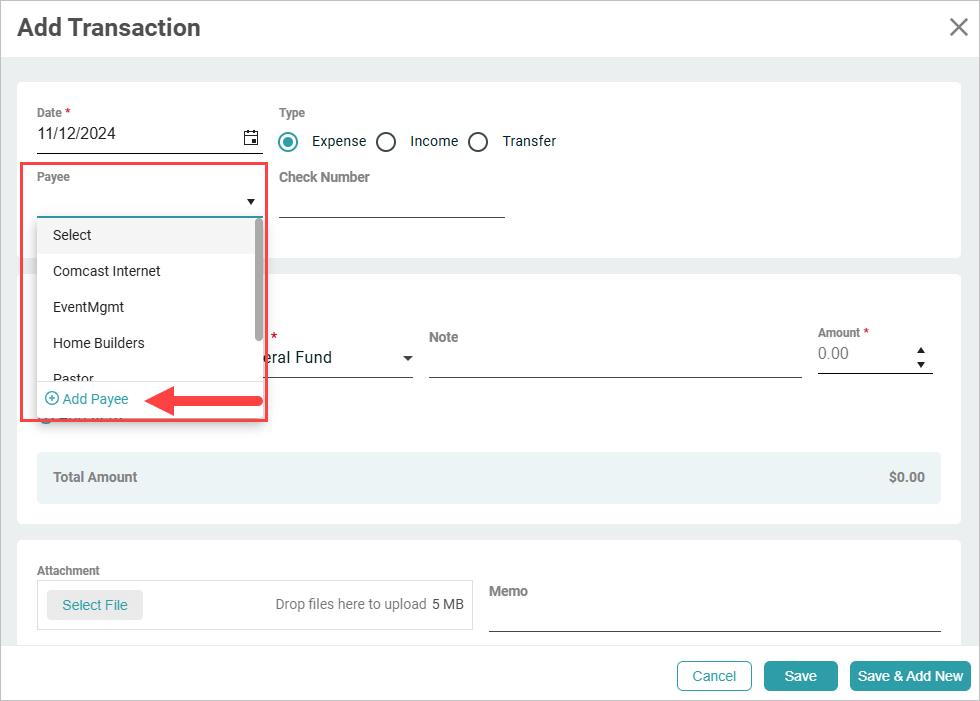Click the payee list scrollbar
The width and height of the screenshot is (980, 701).
259,279
